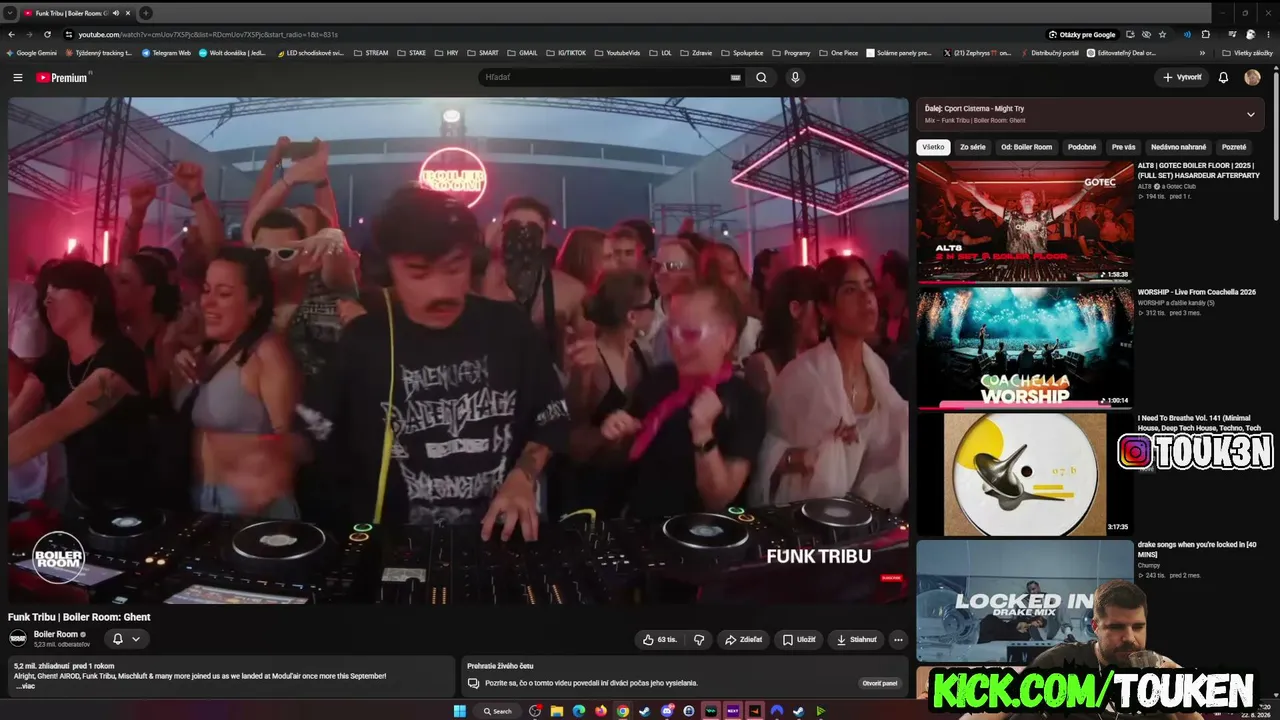Open the STAKE bookmarks folder
This screenshot has width=1280, height=720.
coord(412,53)
